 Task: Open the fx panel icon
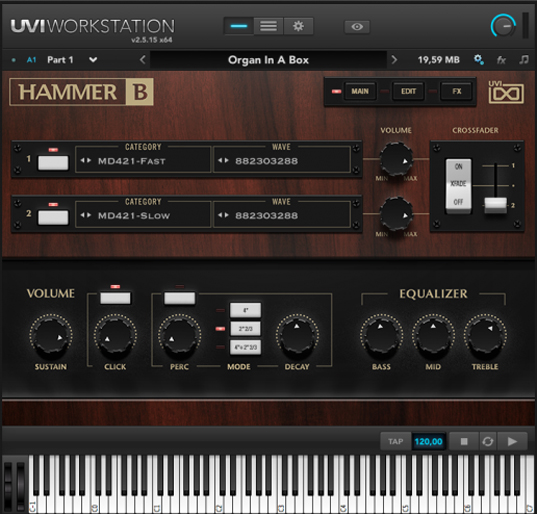pos(501,60)
